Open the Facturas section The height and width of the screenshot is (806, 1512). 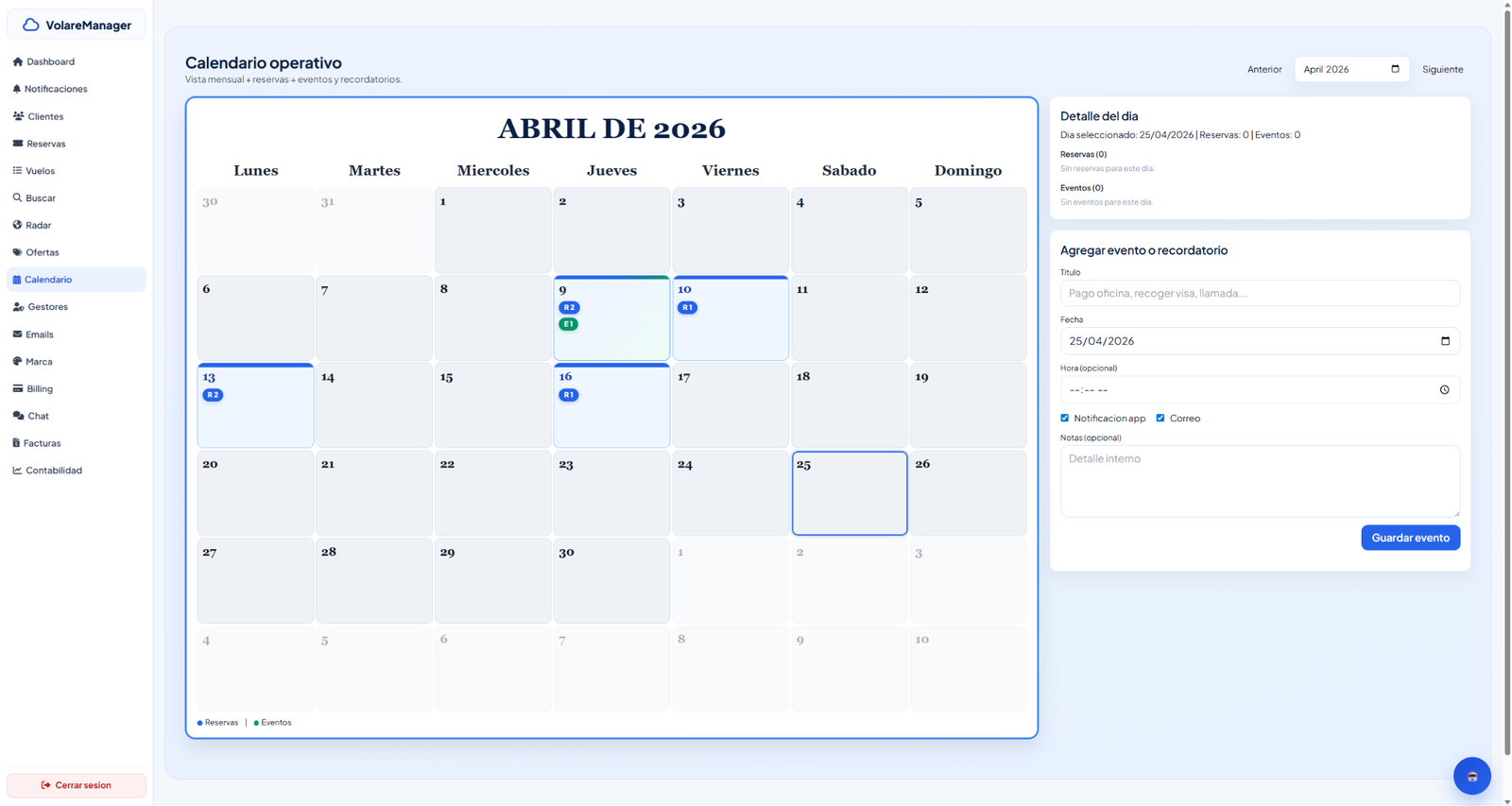77,443
